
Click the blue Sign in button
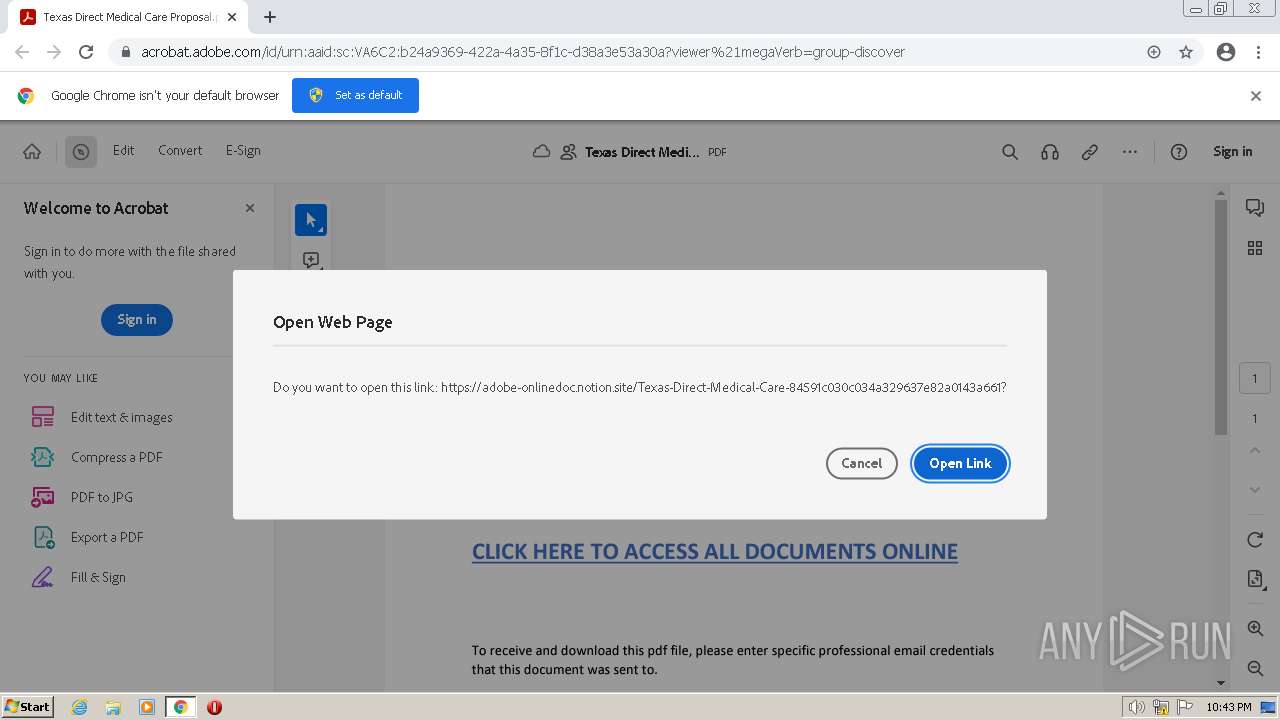coord(137,320)
